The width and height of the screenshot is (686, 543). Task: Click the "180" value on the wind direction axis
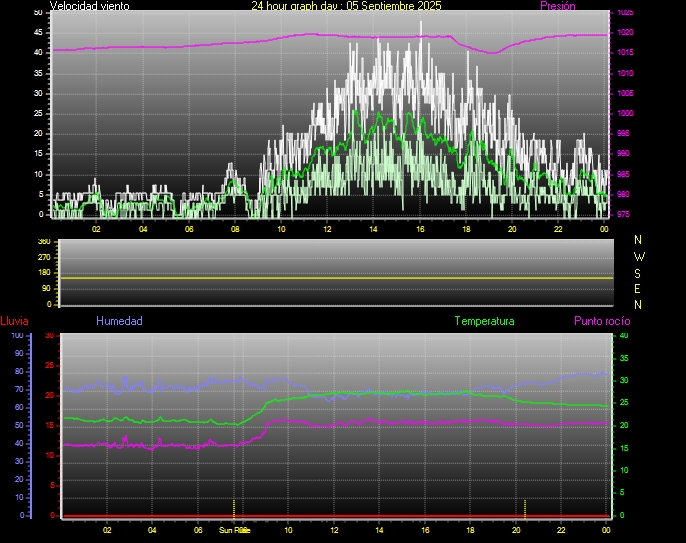(x=44, y=273)
